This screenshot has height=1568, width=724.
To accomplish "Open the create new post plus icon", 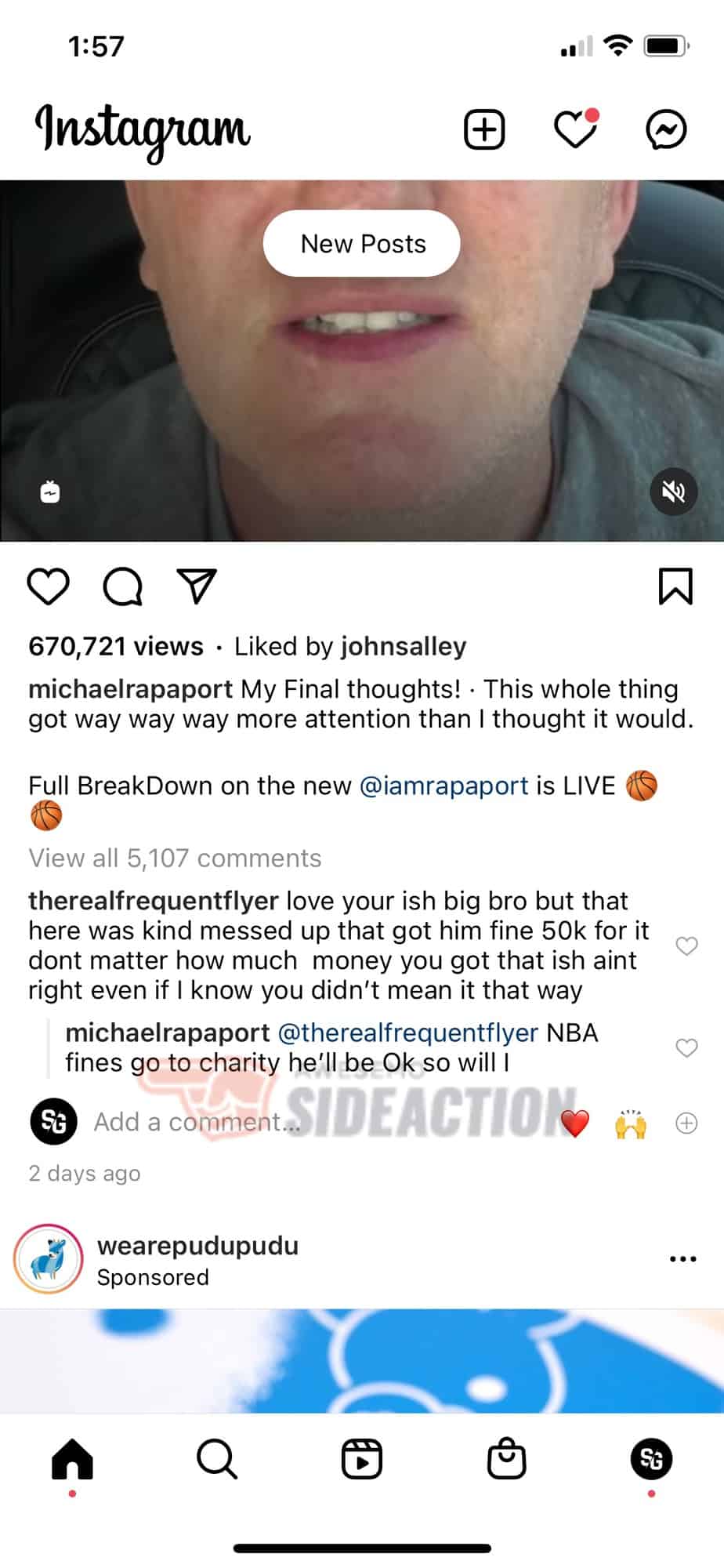I will [484, 129].
